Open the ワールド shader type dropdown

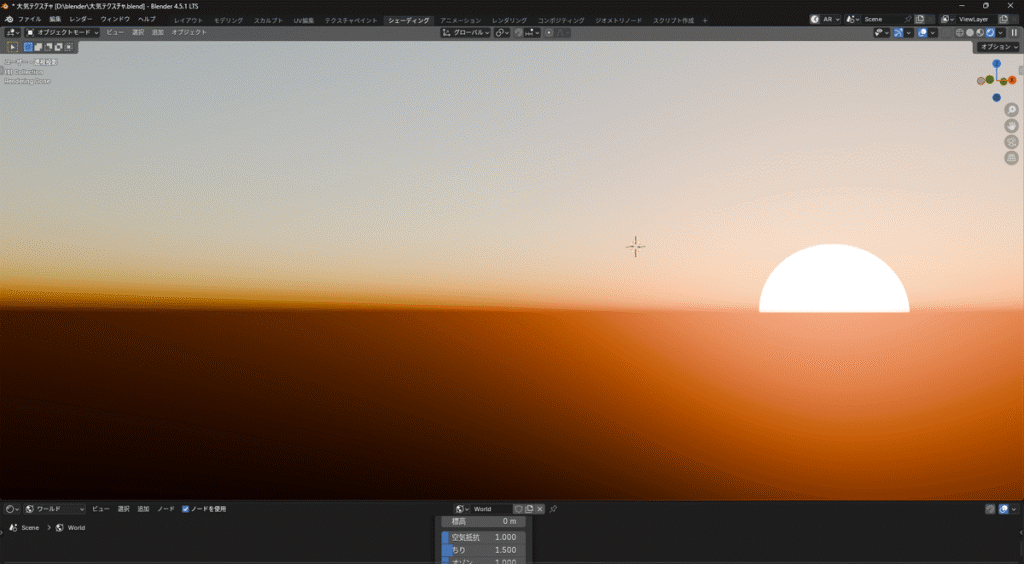(x=56, y=509)
